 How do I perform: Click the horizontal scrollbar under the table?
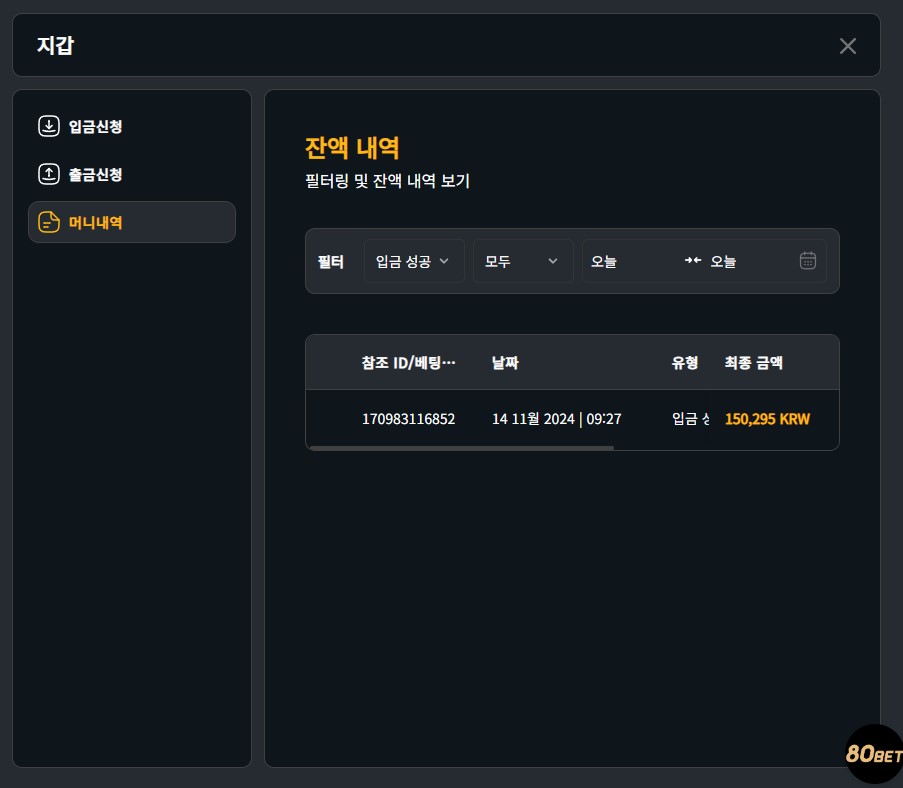pyautogui.click(x=461, y=448)
